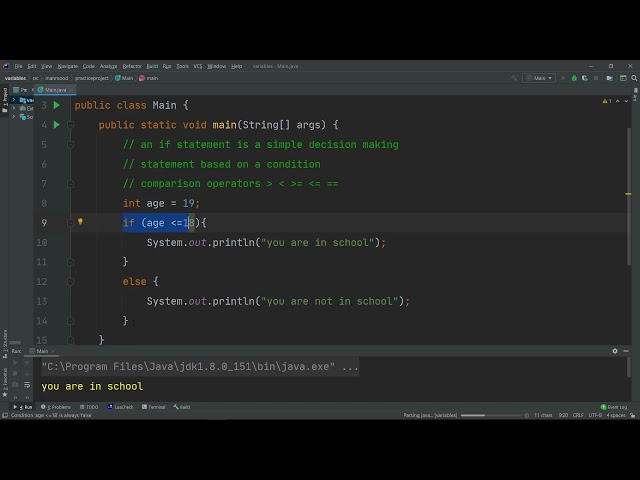Open the Build tool window button

point(182,407)
